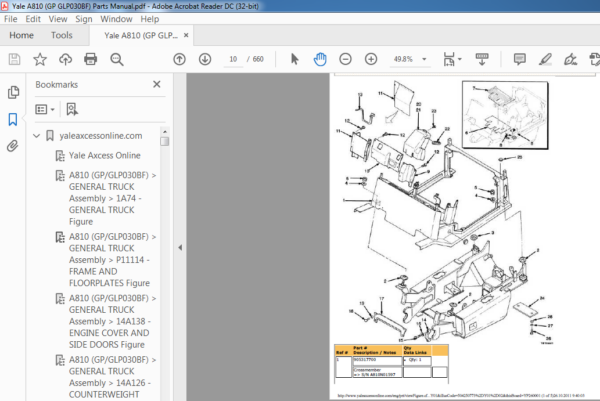The height and width of the screenshot is (401, 600).
Task: Go to the next page arrow
Action: click(205, 59)
